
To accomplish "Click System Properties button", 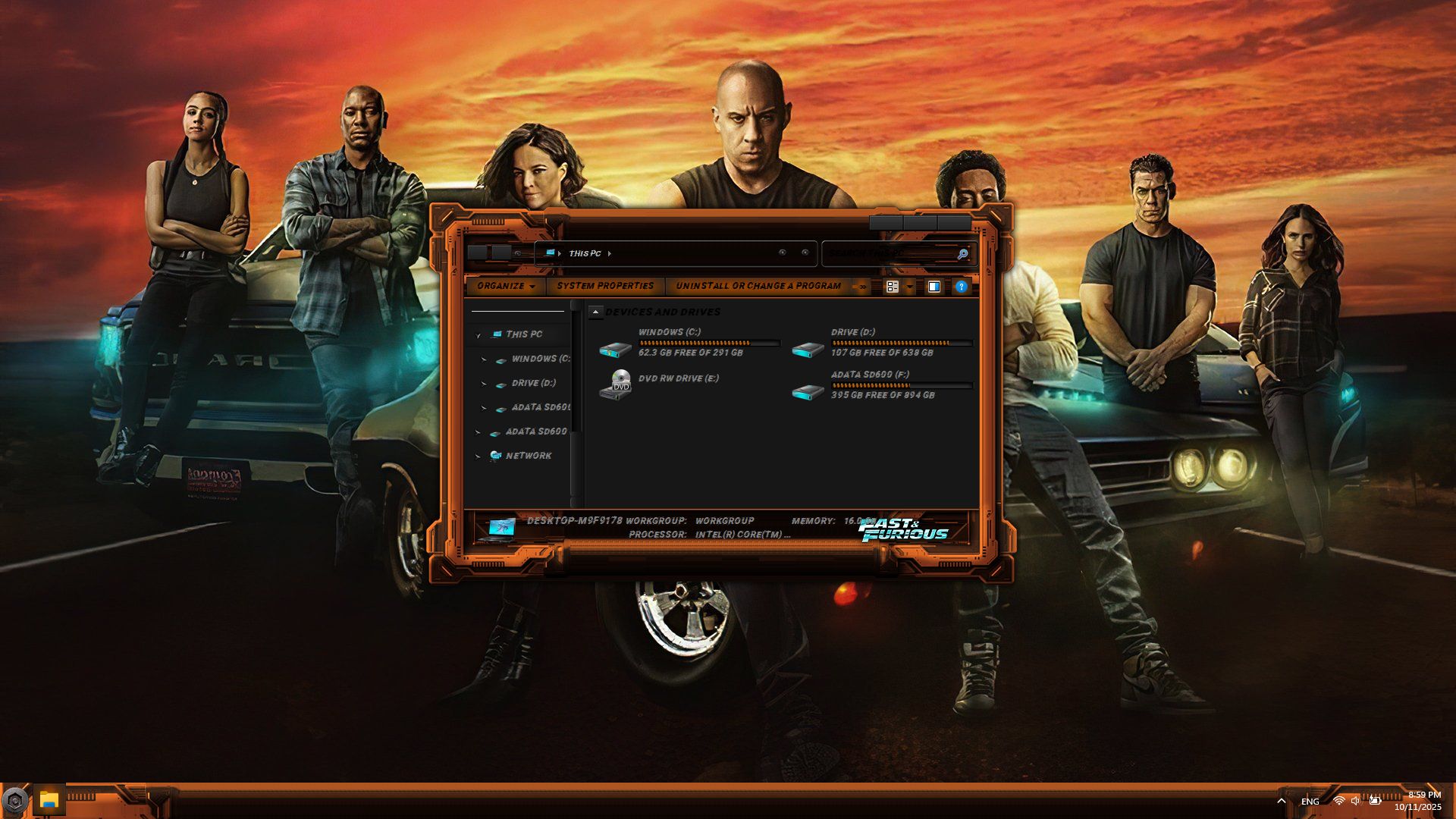I will 604,286.
